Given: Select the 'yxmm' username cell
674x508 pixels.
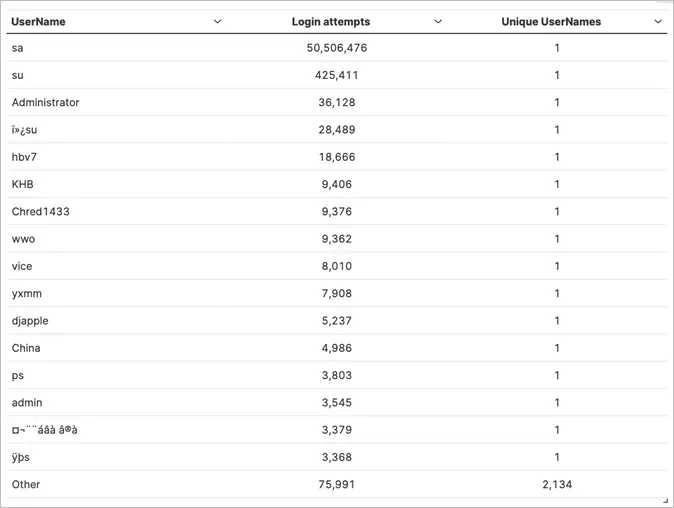Looking at the screenshot, I should (x=27, y=294).
